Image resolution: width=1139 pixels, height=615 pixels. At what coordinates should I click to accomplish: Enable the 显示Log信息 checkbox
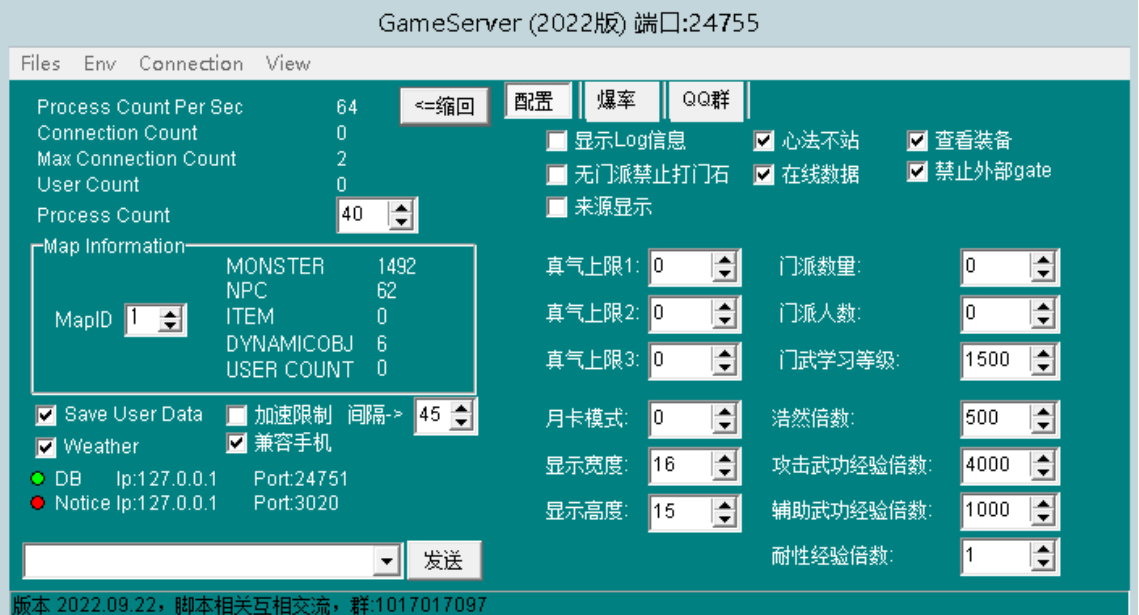[557, 142]
